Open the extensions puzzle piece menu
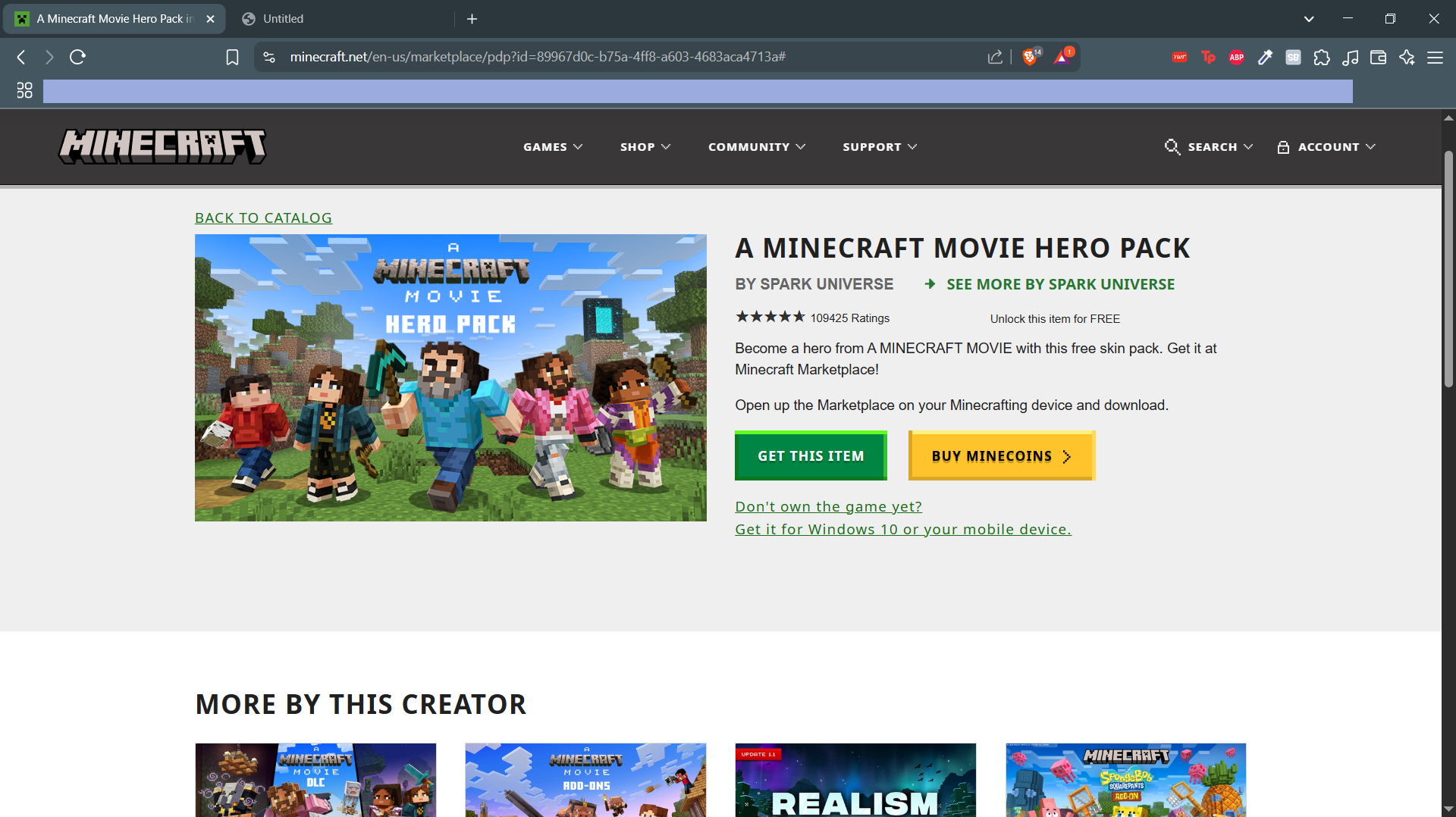Image resolution: width=1456 pixels, height=817 pixels. 1322,57
